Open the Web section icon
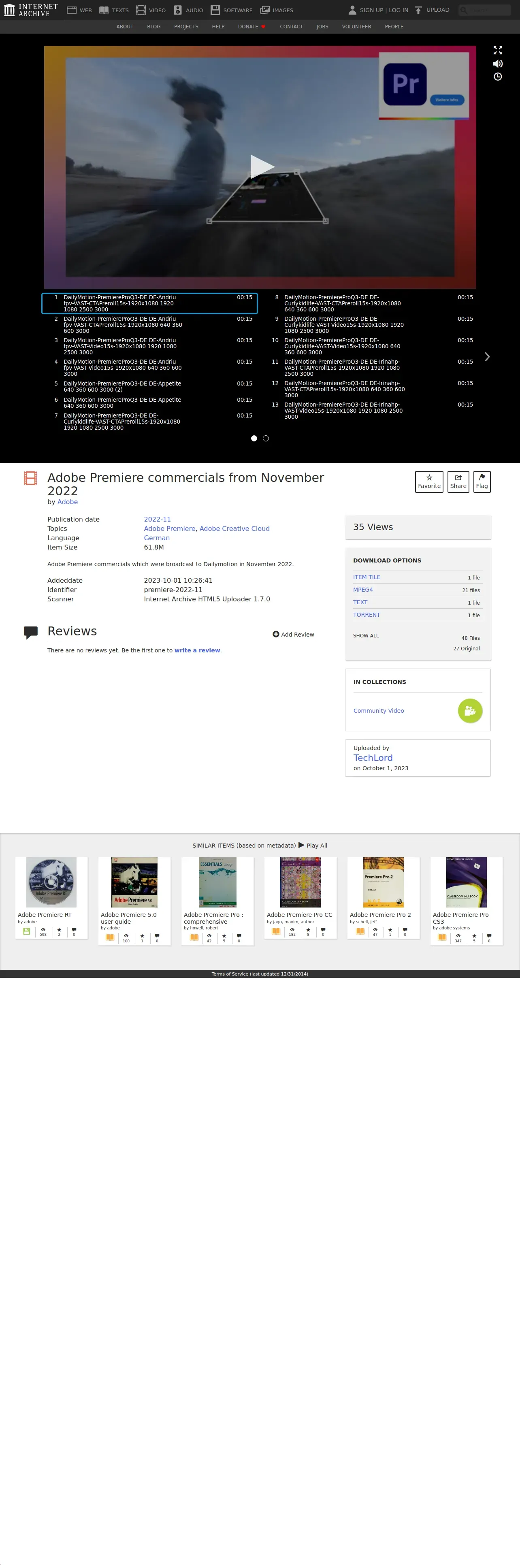The height and width of the screenshot is (1568, 520). coord(71,11)
